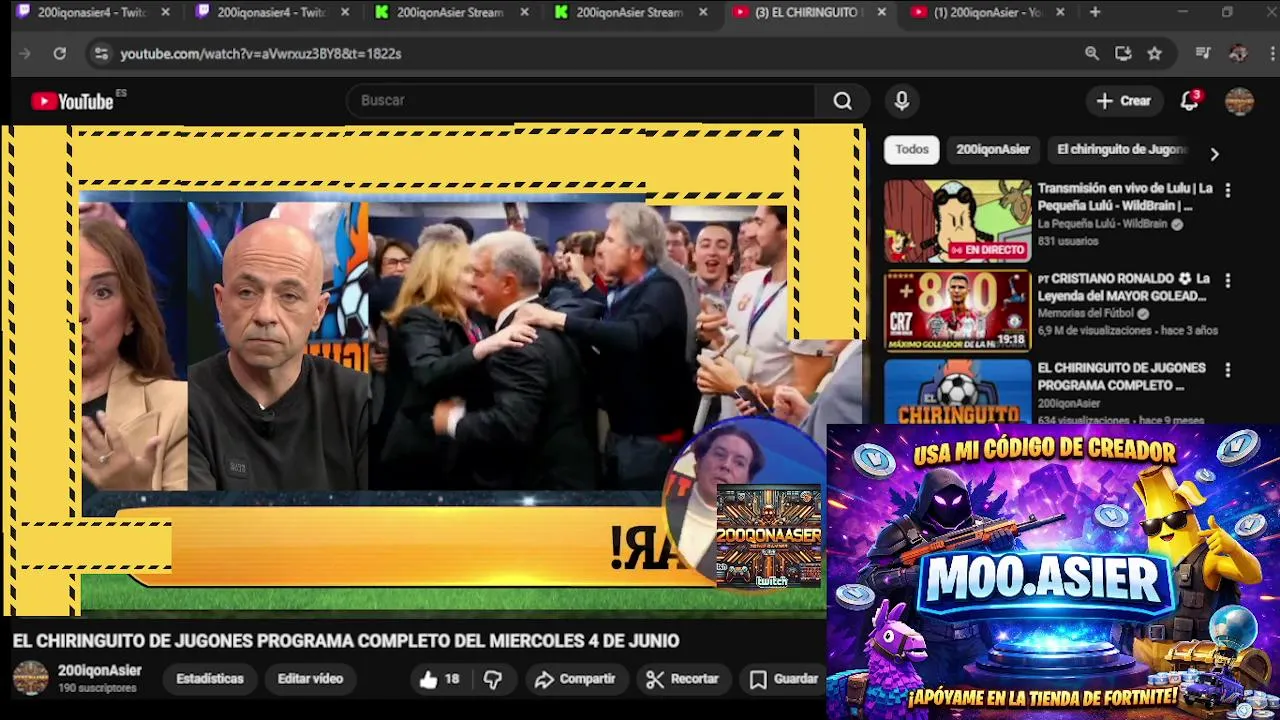Click the YouTube home logo
The height and width of the screenshot is (720, 1280).
(72, 101)
